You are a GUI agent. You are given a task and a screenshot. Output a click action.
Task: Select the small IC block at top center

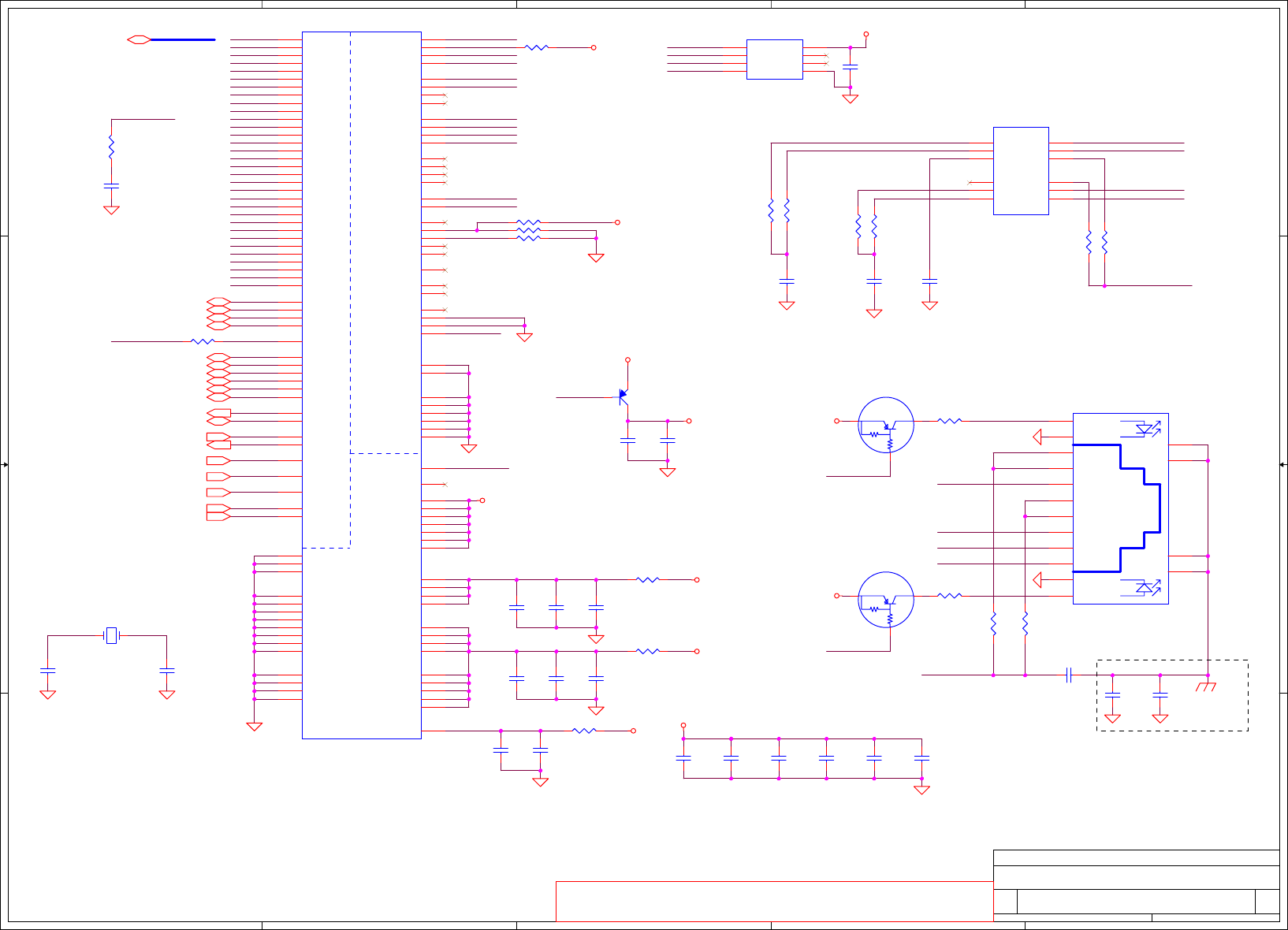click(x=775, y=59)
